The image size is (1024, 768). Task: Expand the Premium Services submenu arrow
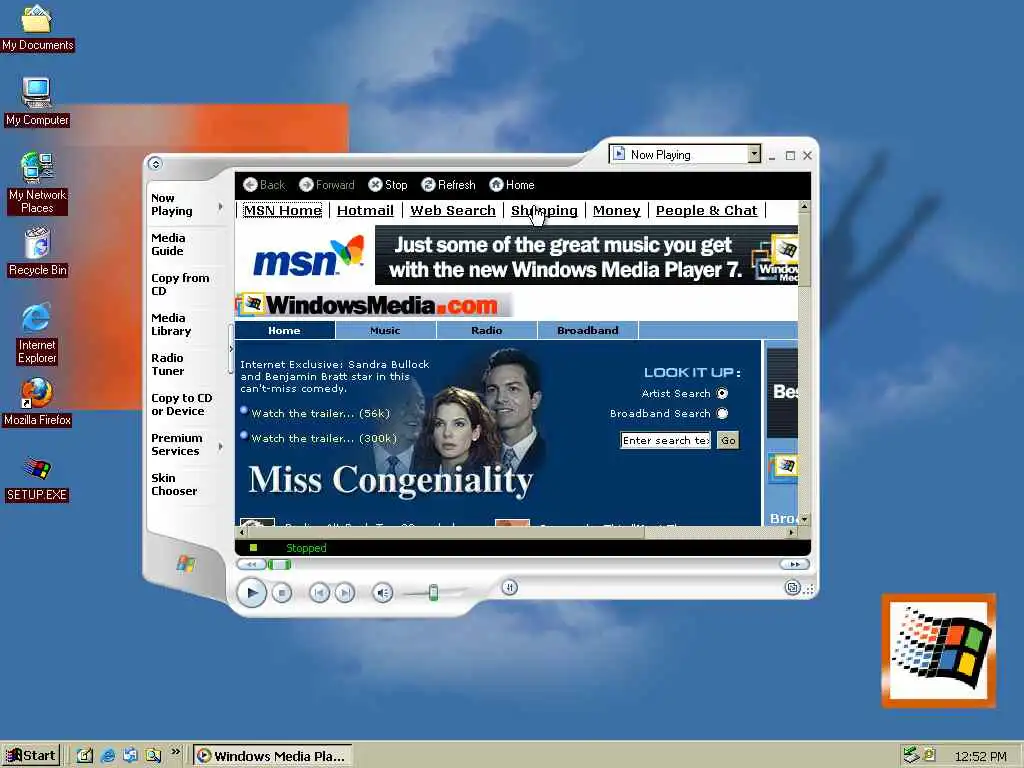coord(220,447)
